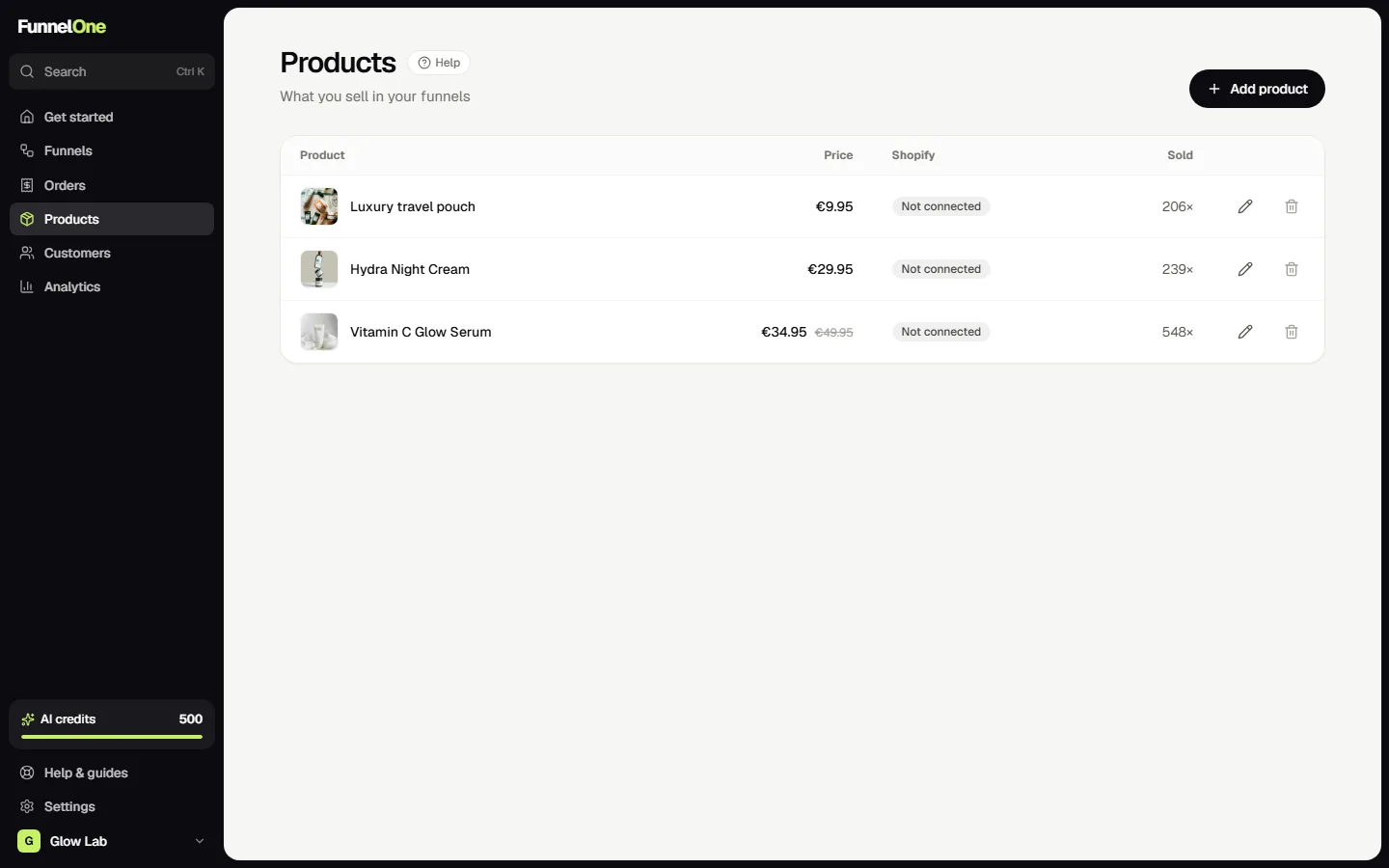Viewport: 1389px width, 868px height.
Task: Click the Analytics chart icon
Action: point(27,286)
